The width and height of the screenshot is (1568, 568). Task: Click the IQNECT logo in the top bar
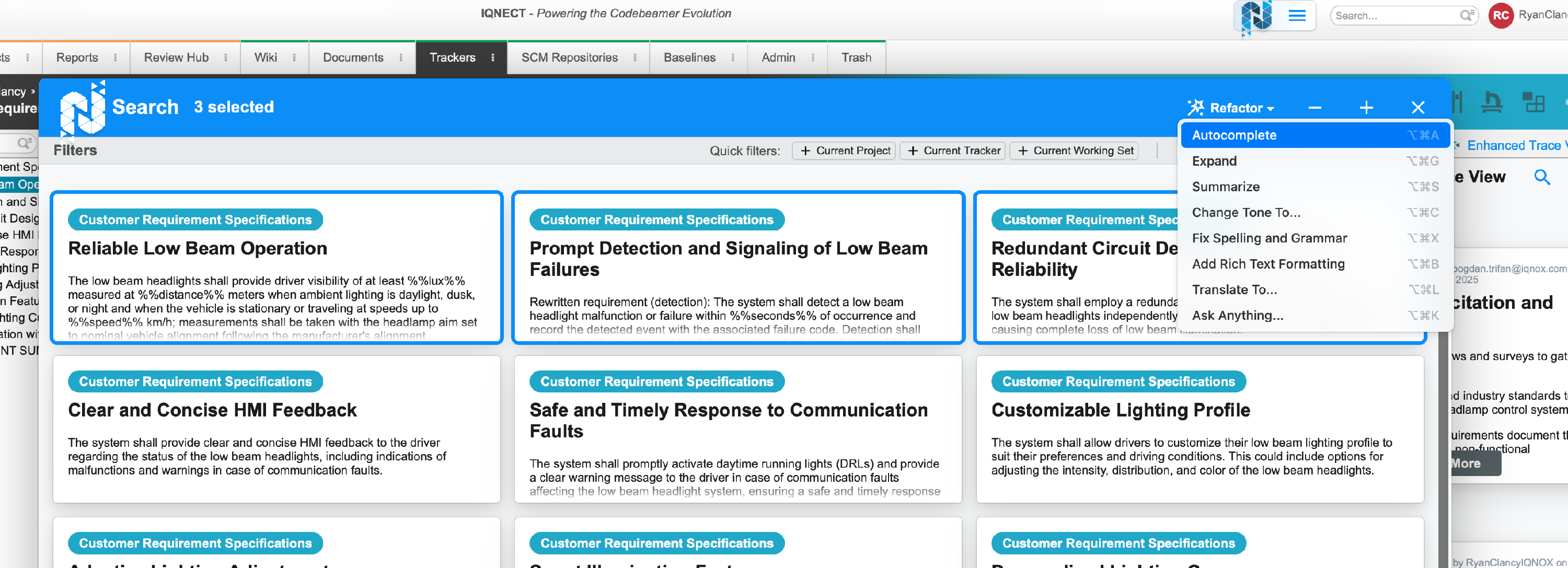1256,16
